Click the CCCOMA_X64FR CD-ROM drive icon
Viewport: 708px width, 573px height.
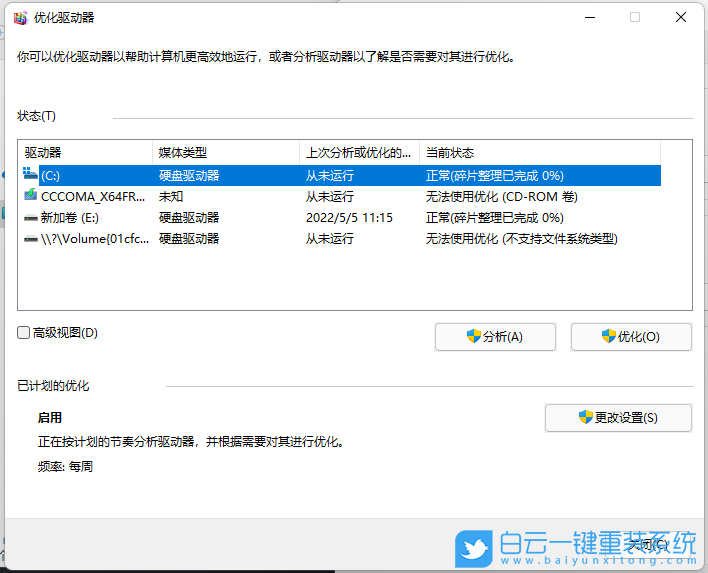[30, 195]
